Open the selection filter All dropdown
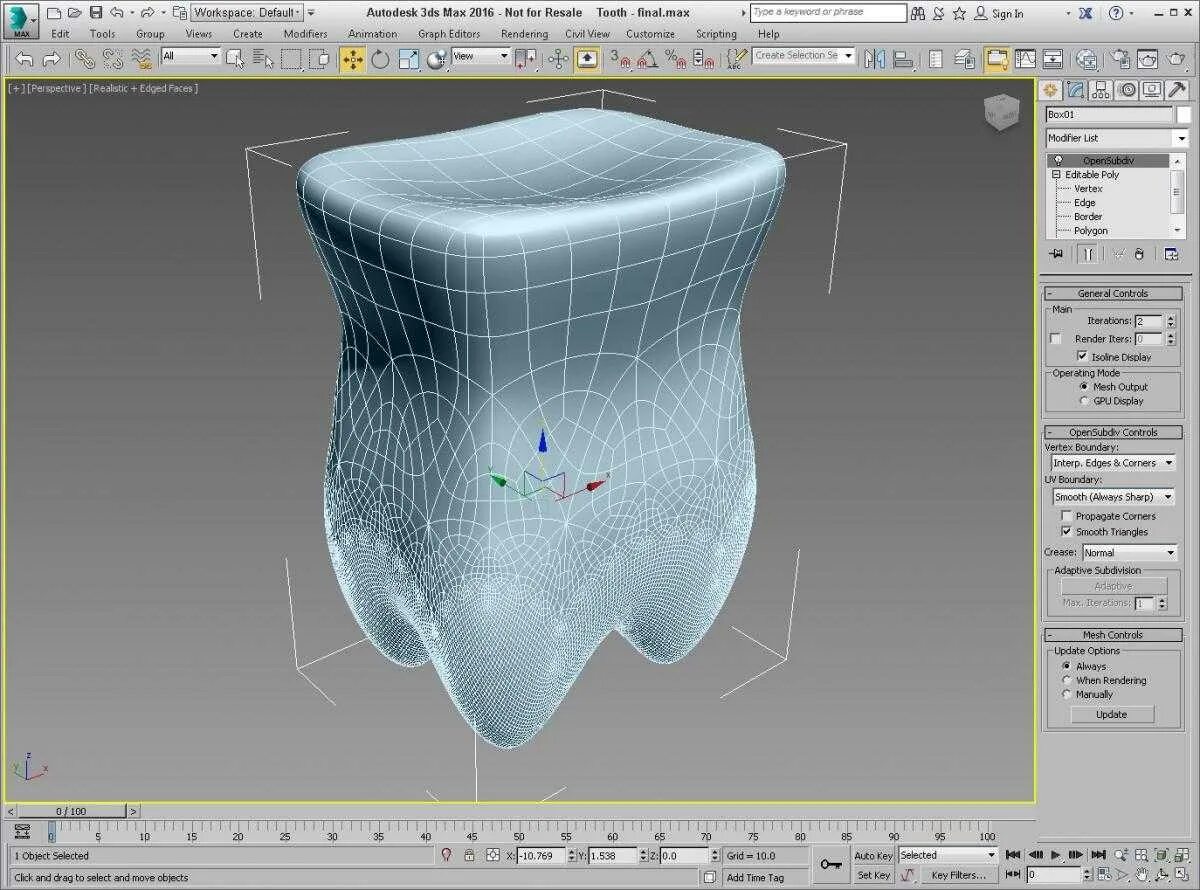The height and width of the screenshot is (890, 1200). click(190, 56)
